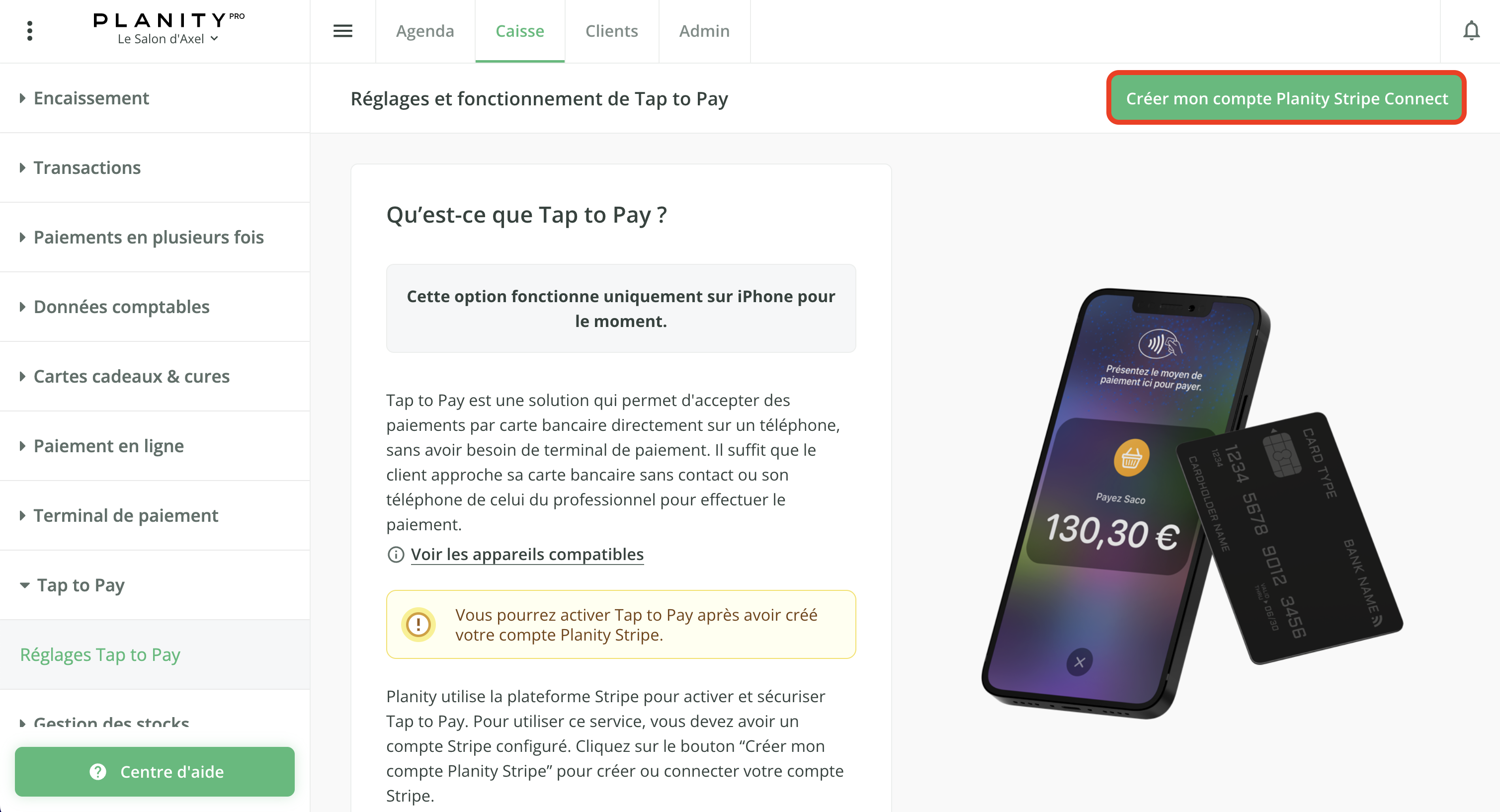Click the iPhone Tap to Pay illustration
The width and height of the screenshot is (1500, 812).
1191,503
